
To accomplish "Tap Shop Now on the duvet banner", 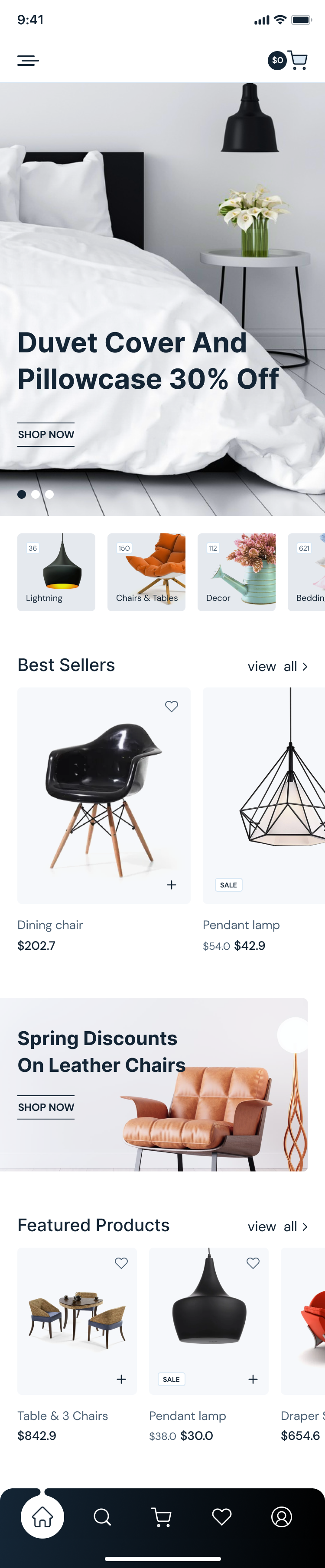I will [x=46, y=435].
